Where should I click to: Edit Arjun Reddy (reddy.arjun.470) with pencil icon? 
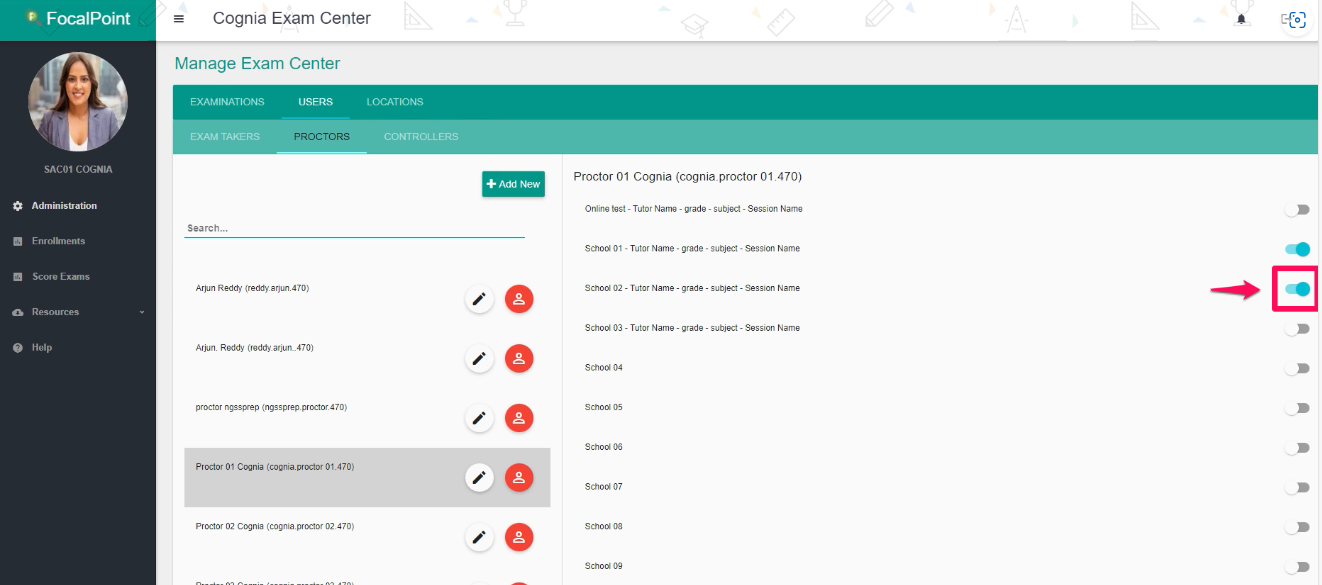point(479,299)
